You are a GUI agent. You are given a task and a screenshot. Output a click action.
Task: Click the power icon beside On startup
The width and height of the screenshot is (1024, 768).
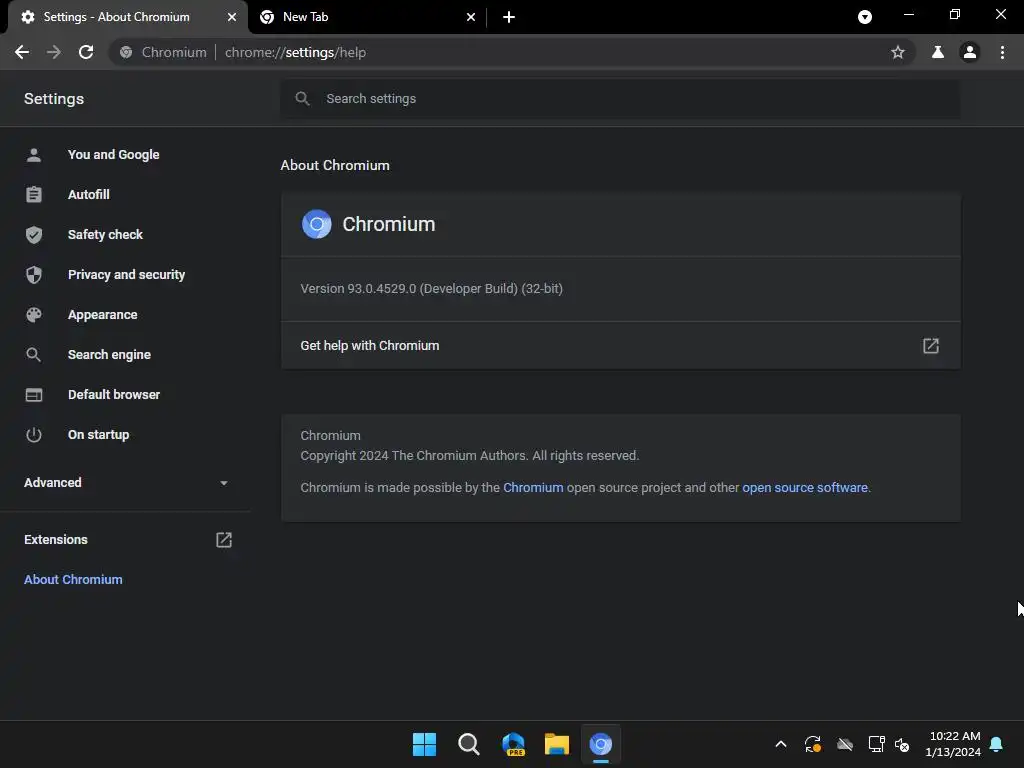coord(33,434)
